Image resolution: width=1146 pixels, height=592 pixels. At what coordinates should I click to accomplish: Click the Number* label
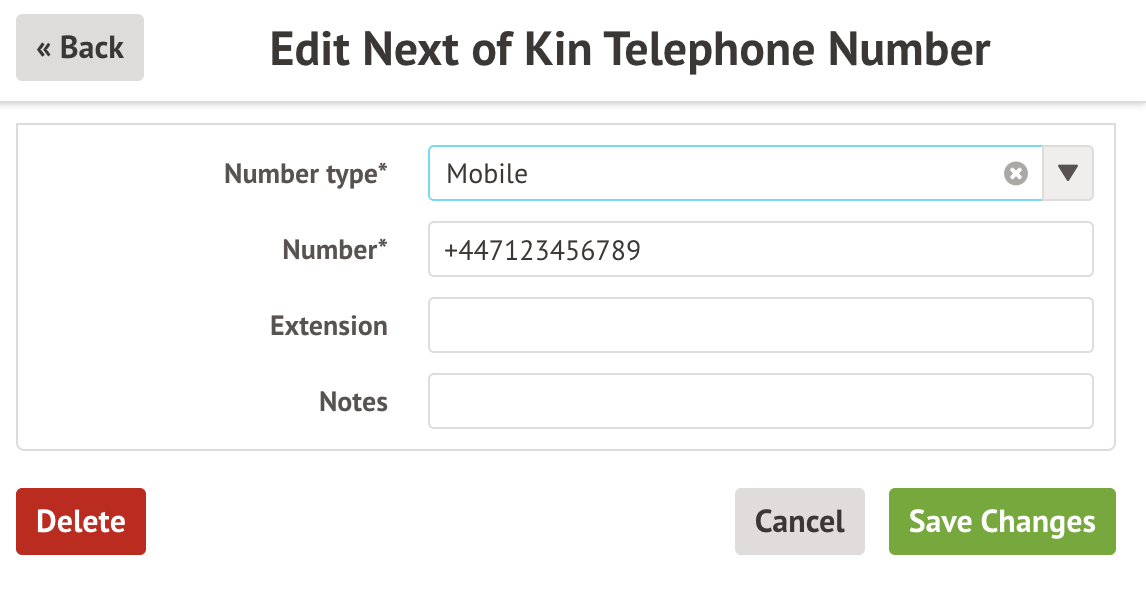(x=335, y=249)
